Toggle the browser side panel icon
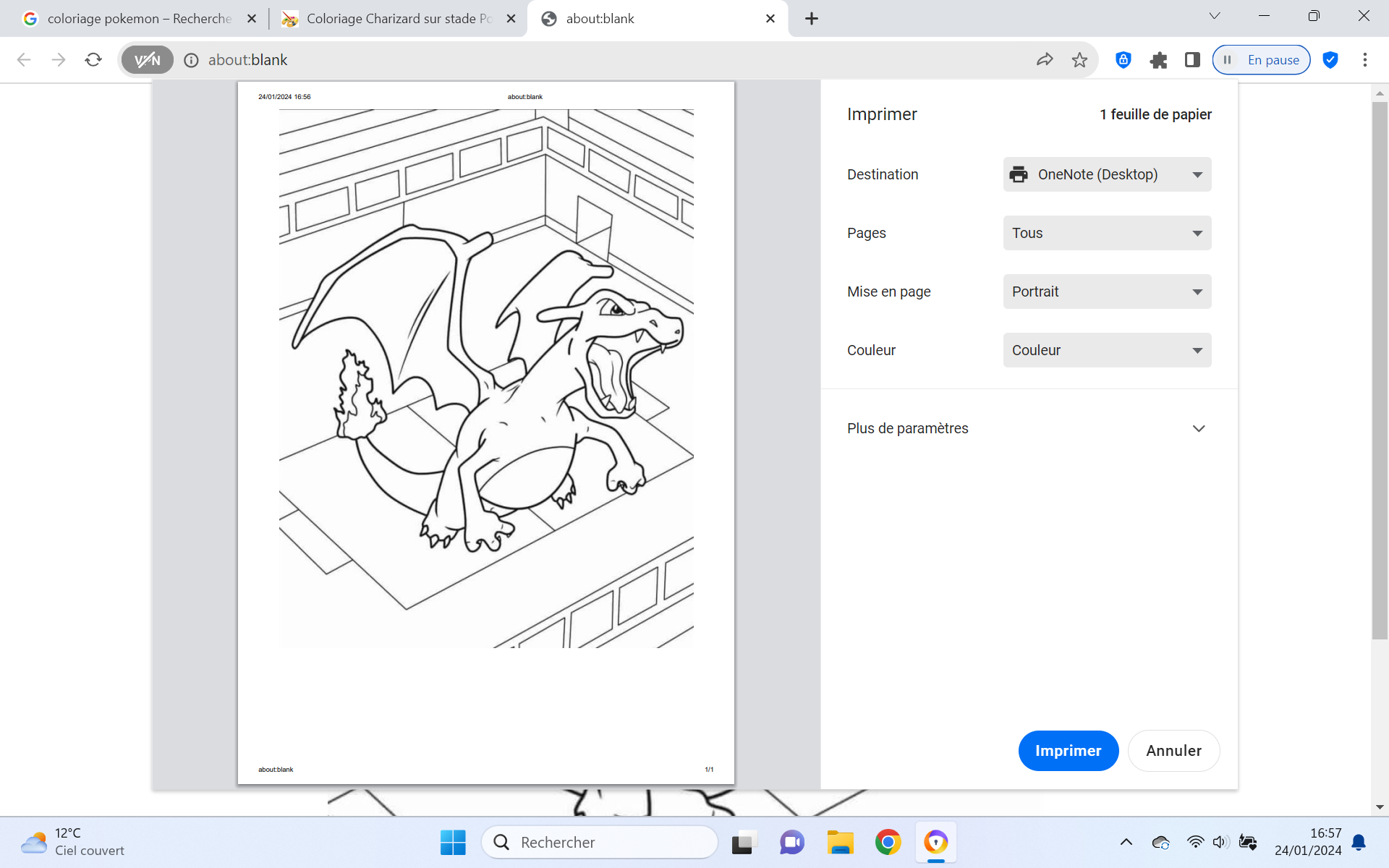1389x868 pixels. [1192, 60]
